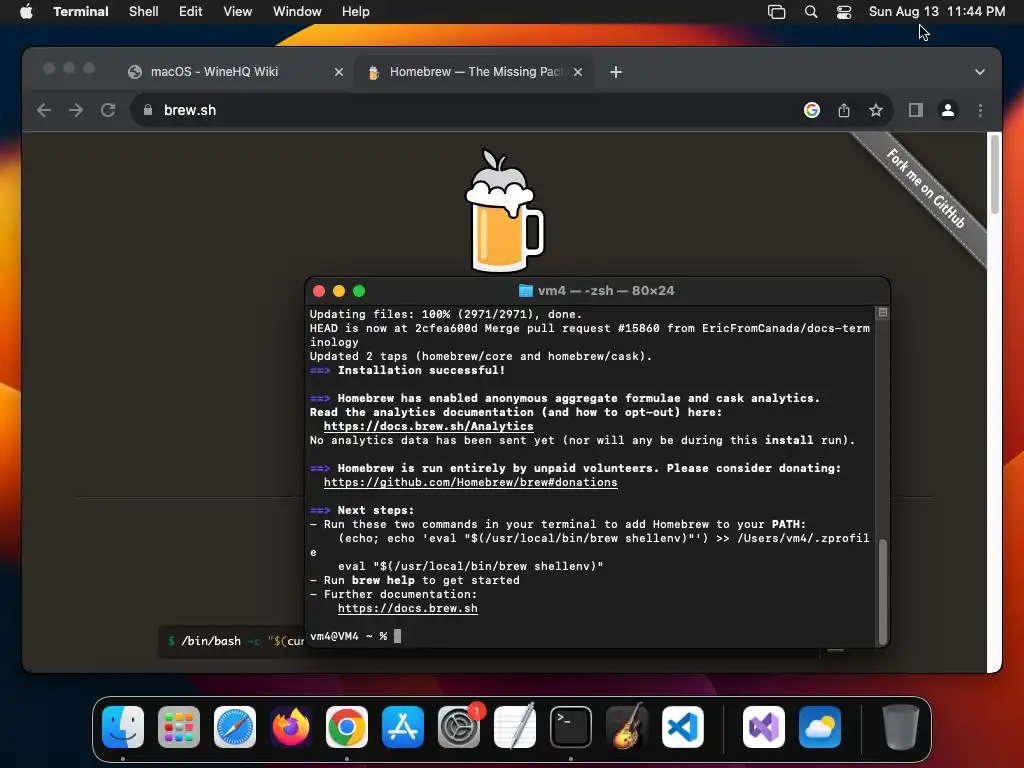Open Control Center in menu bar
The width and height of the screenshot is (1024, 768).
click(844, 12)
